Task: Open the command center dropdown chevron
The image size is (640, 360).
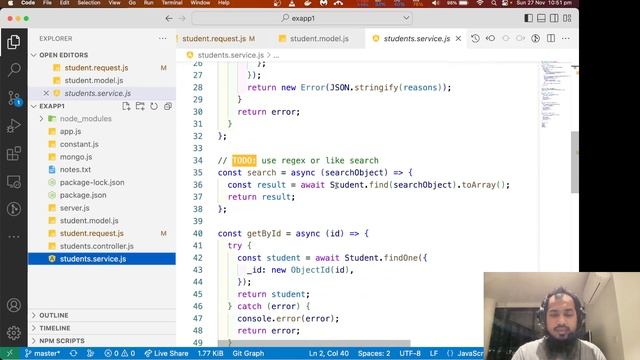Action: [x=406, y=18]
